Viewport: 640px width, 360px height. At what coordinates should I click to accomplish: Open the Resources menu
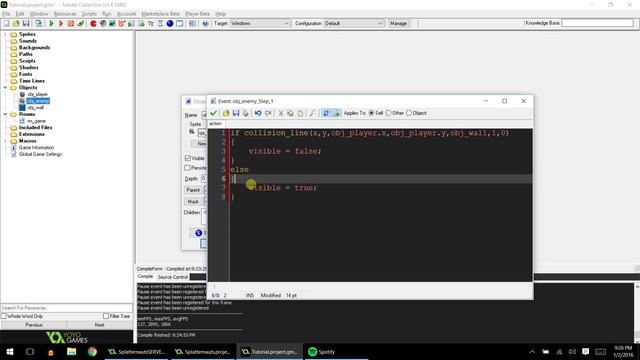[x=65, y=13]
